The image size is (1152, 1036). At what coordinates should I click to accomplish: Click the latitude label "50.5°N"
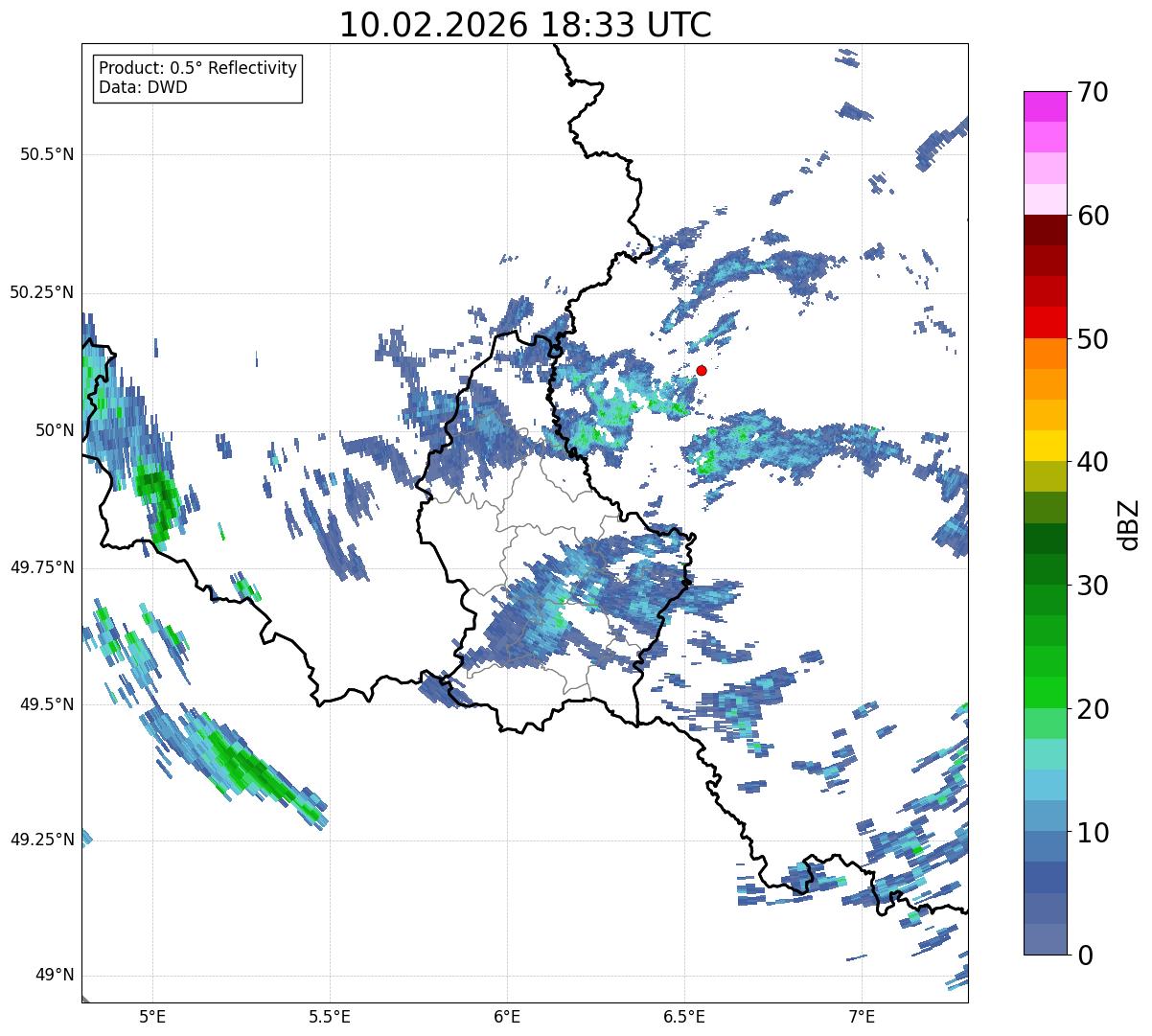[x=47, y=154]
